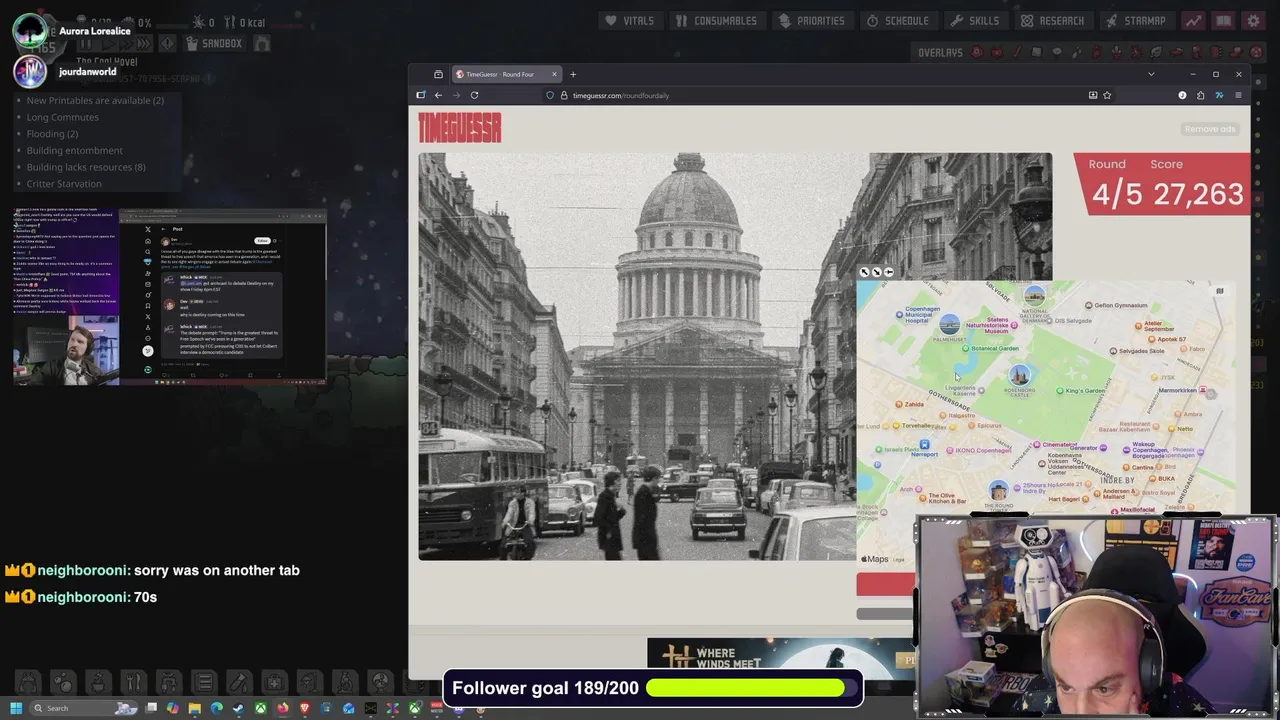Click the Marmorkirken label on map

click(x=1177, y=391)
